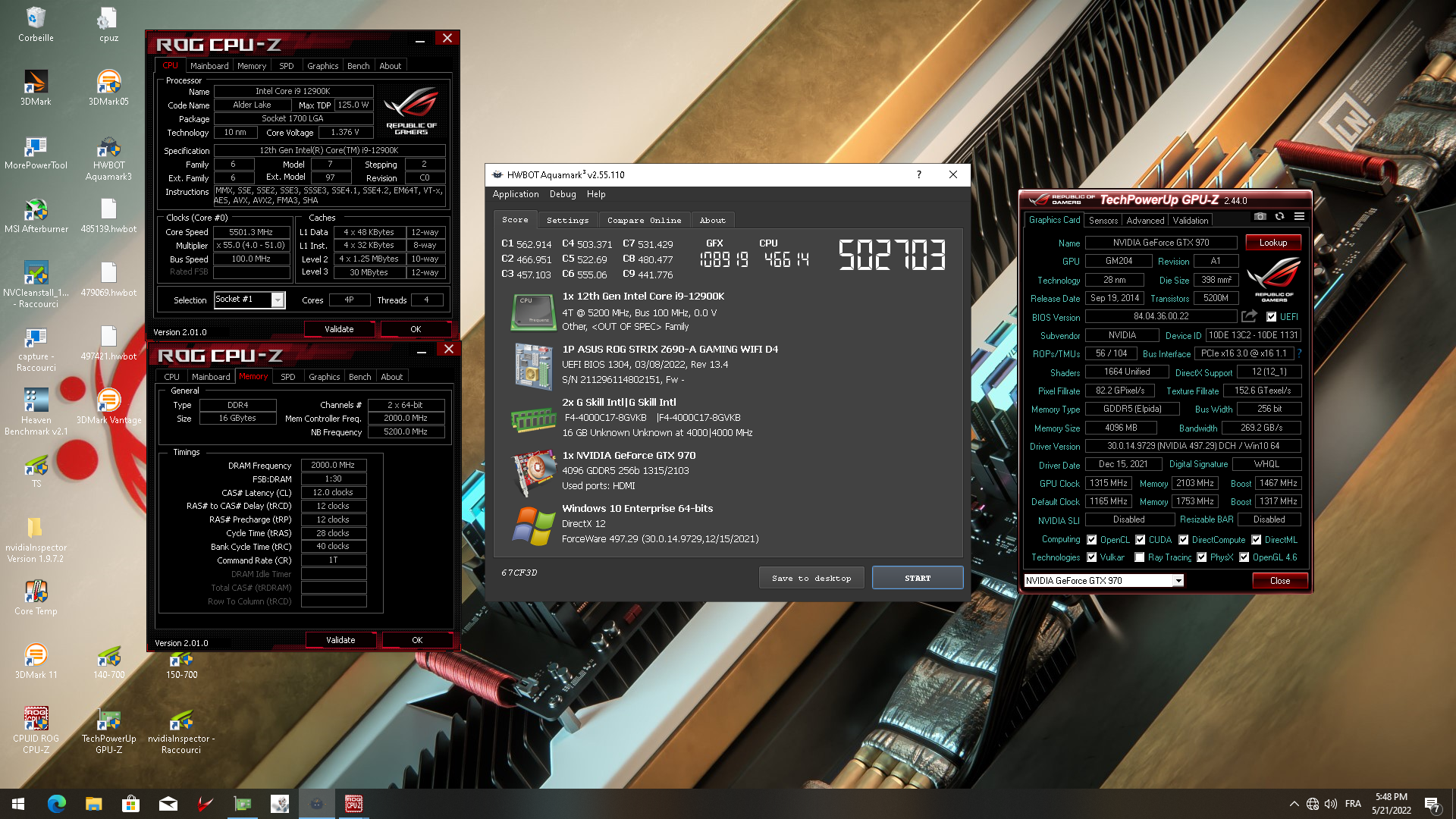Open SPD tab in CPU-Z Memory window
Viewport: 1456px width, 819px height.
click(x=288, y=377)
